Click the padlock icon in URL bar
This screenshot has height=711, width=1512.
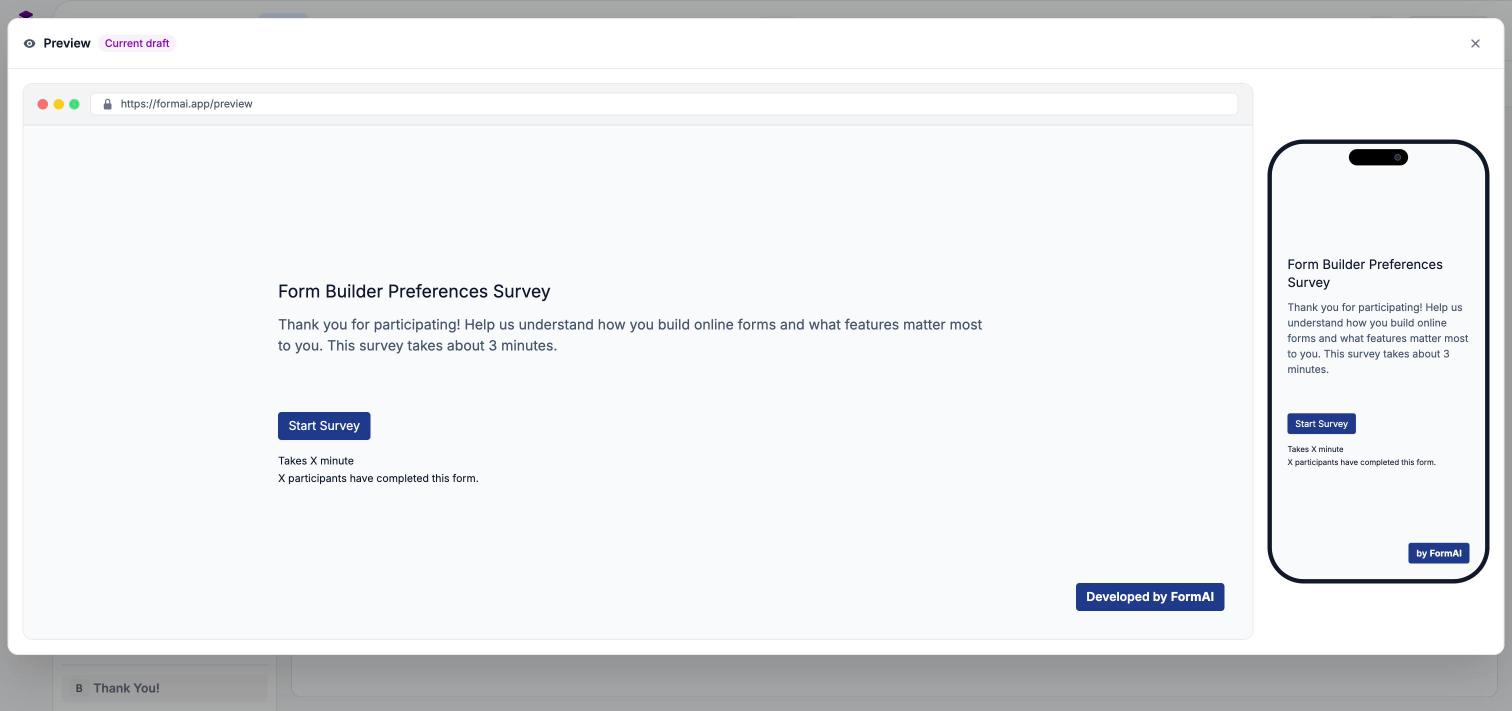coord(107,104)
